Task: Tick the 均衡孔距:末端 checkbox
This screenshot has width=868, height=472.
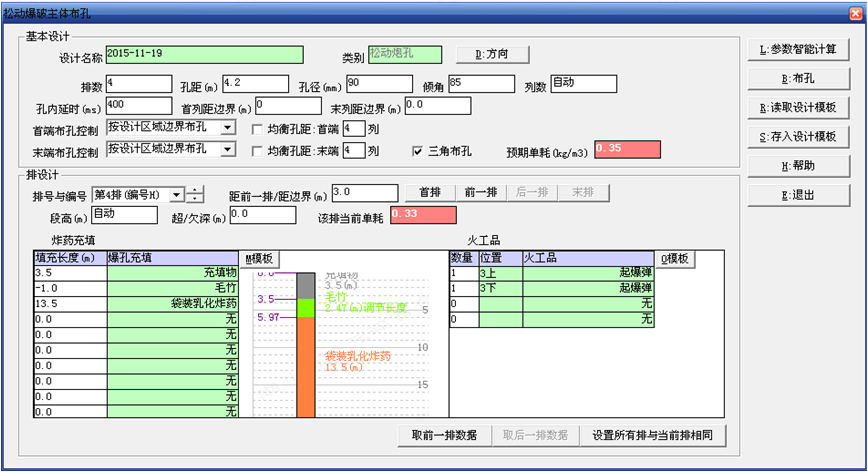Action: click(258, 151)
